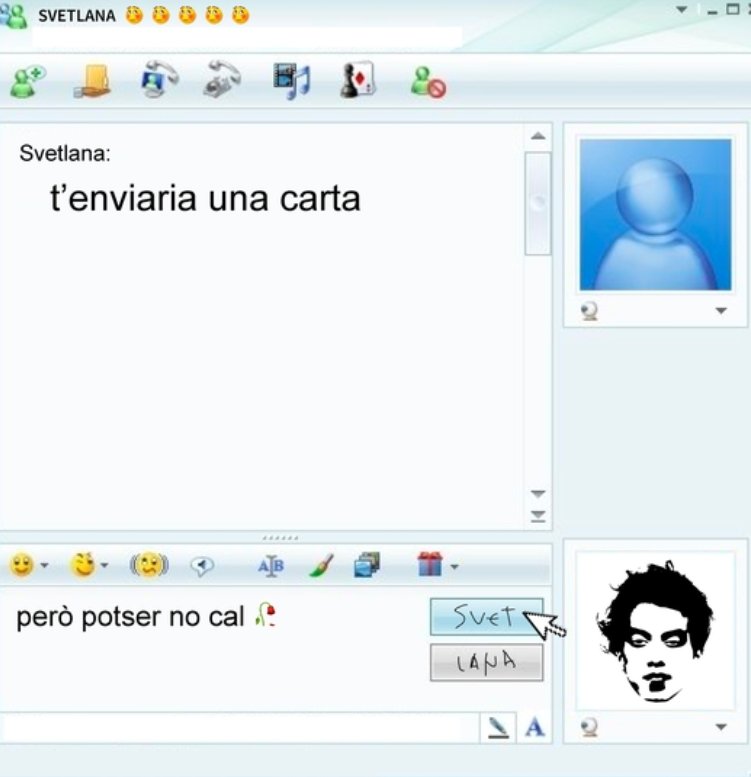Click the SVETLANA contact name in header

pos(77,16)
